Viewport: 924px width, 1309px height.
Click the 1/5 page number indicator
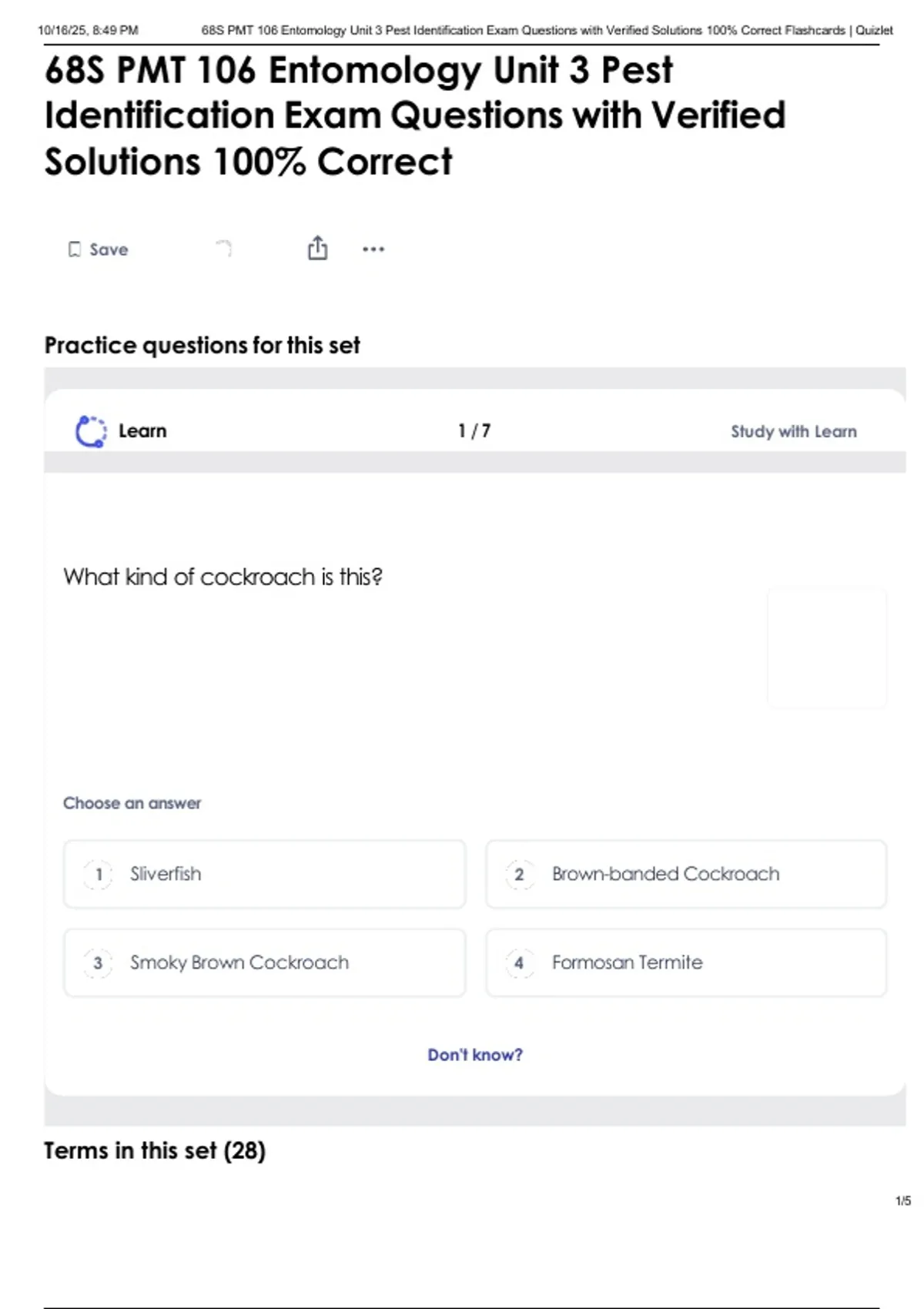[902, 1200]
